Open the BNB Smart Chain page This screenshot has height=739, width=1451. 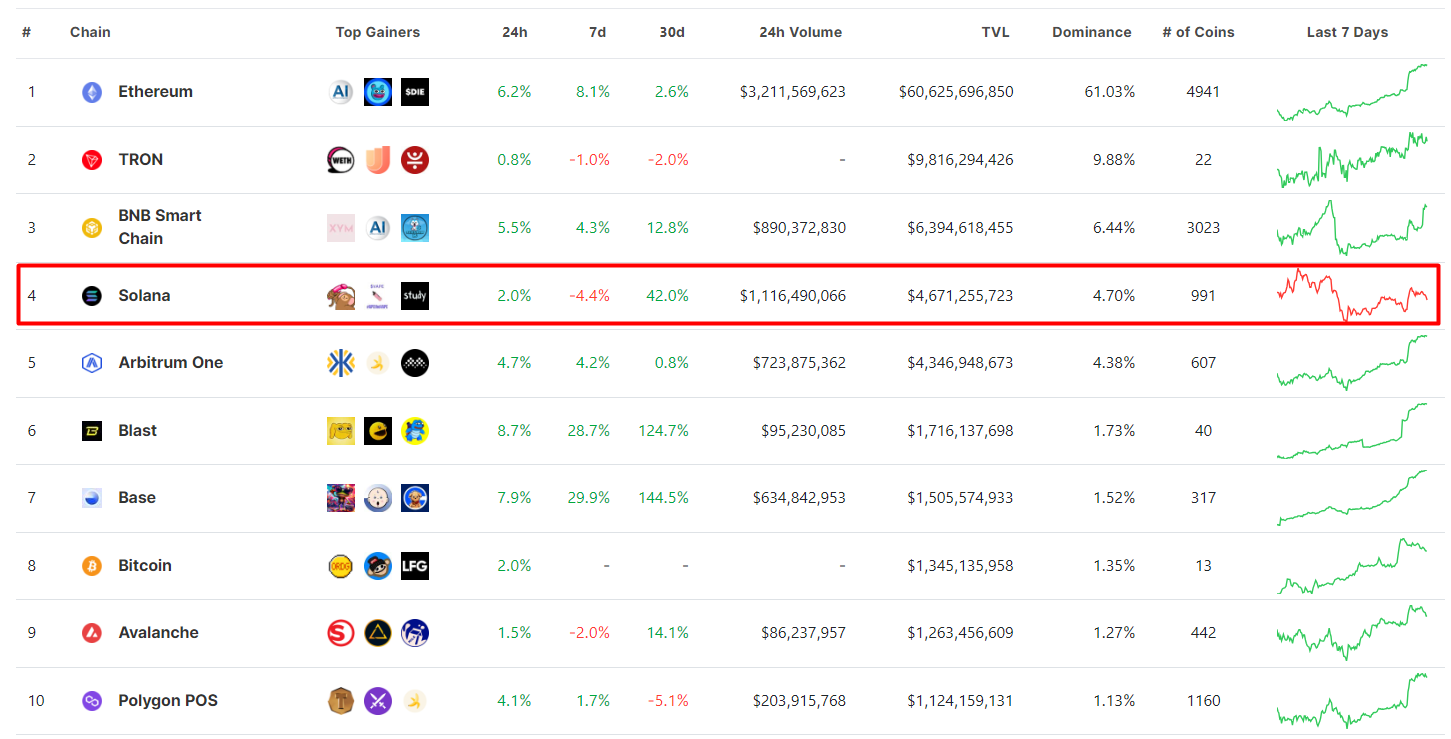click(x=160, y=227)
